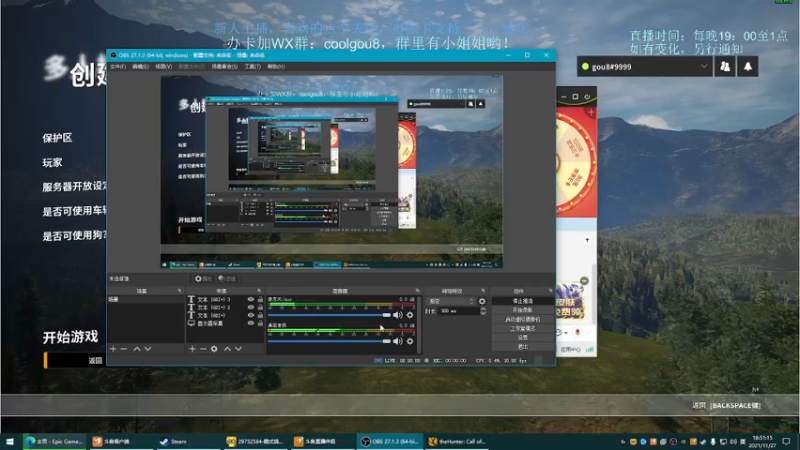Screen dimensions: 800x450
Task: Select 保护区 in the game menu
Action: tap(57, 138)
